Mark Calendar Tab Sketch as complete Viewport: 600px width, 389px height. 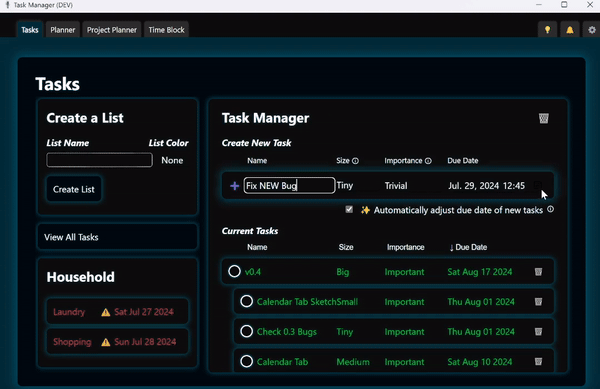(246, 301)
